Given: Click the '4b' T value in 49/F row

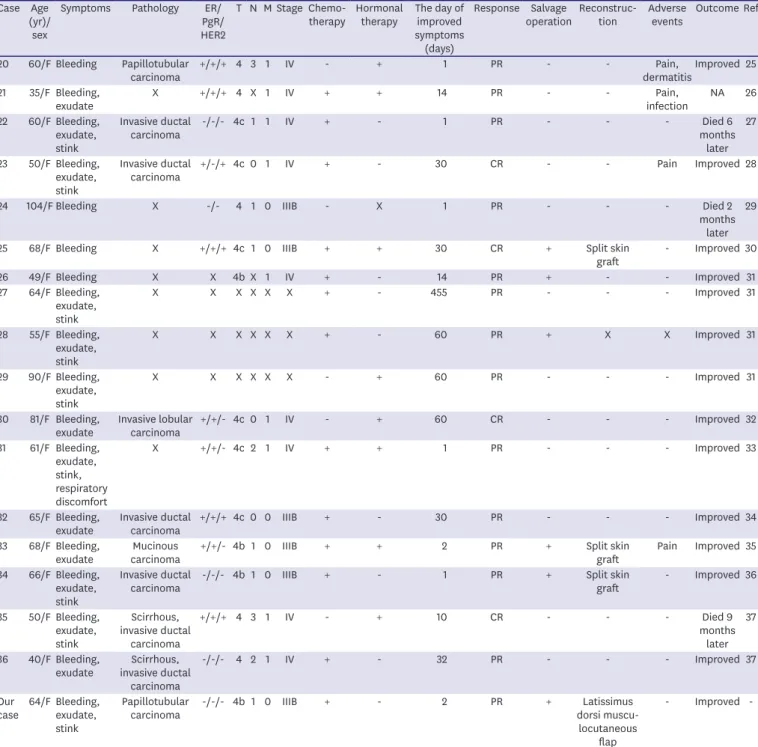Looking at the screenshot, I should coord(239,277).
